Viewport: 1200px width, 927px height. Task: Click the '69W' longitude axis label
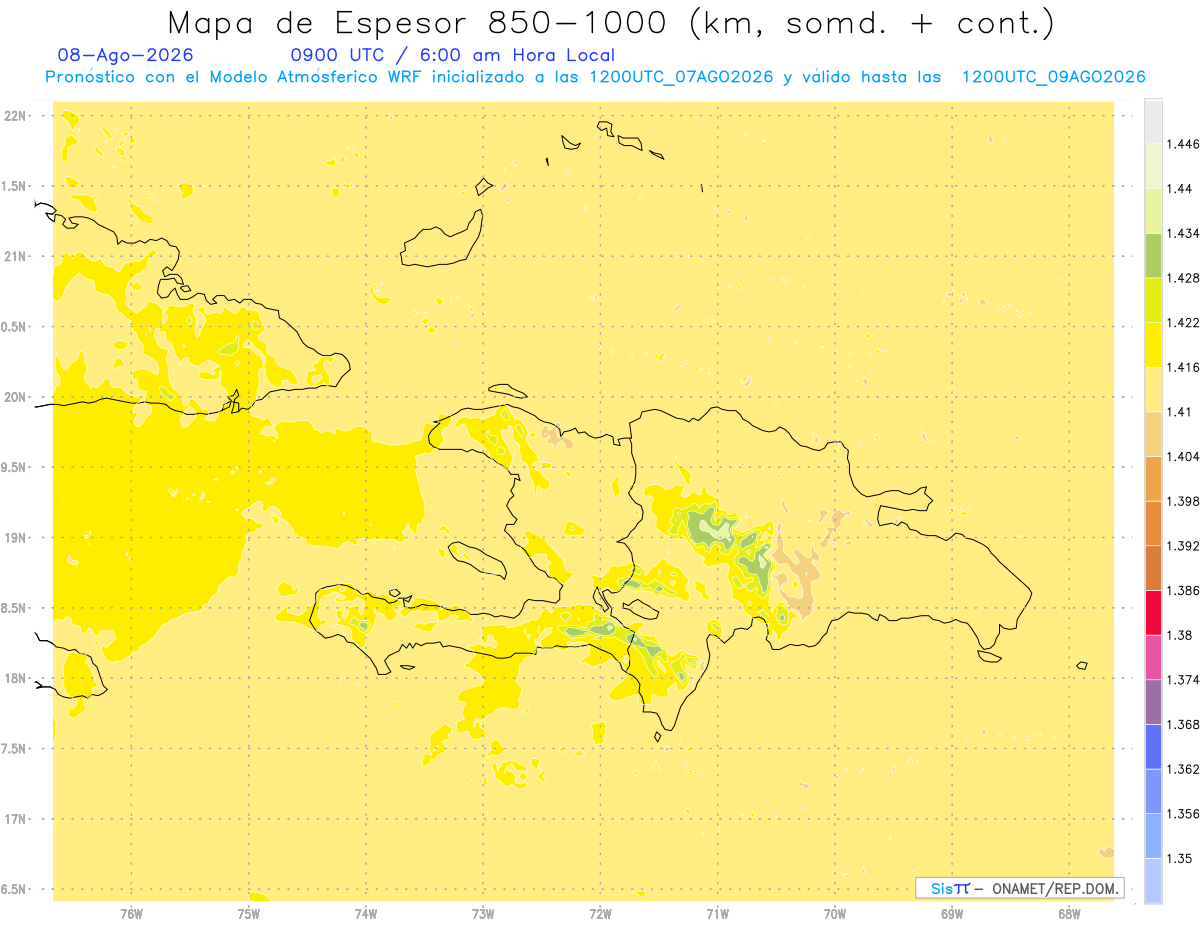pos(952,913)
